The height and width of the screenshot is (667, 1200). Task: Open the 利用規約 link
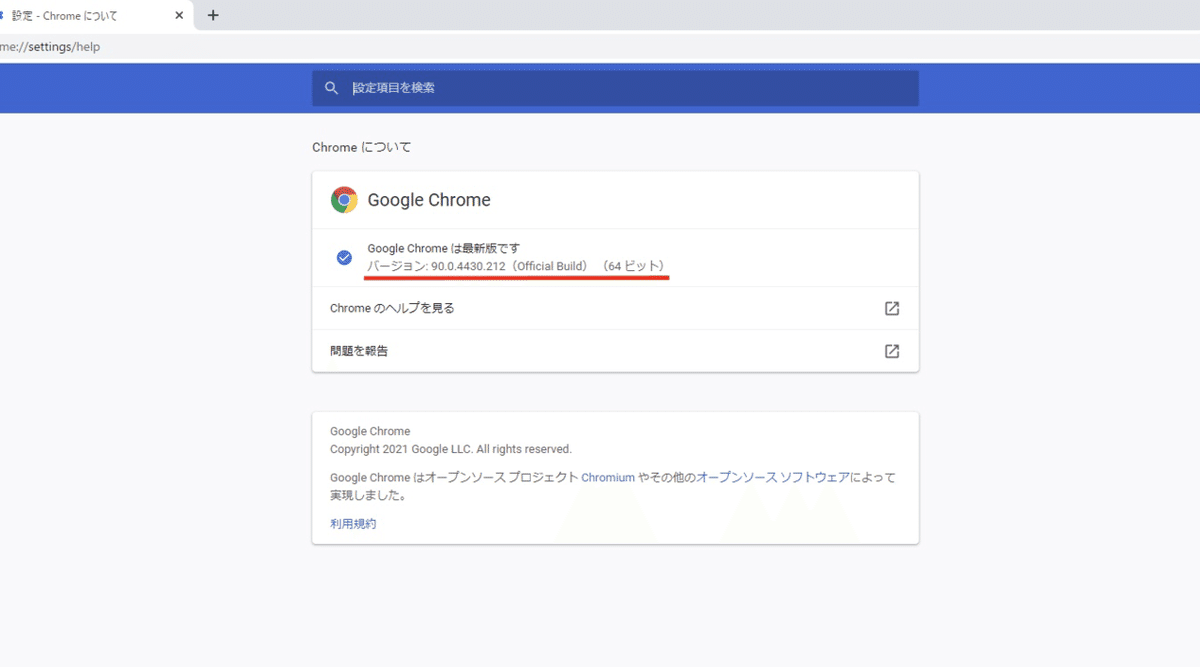coord(353,524)
